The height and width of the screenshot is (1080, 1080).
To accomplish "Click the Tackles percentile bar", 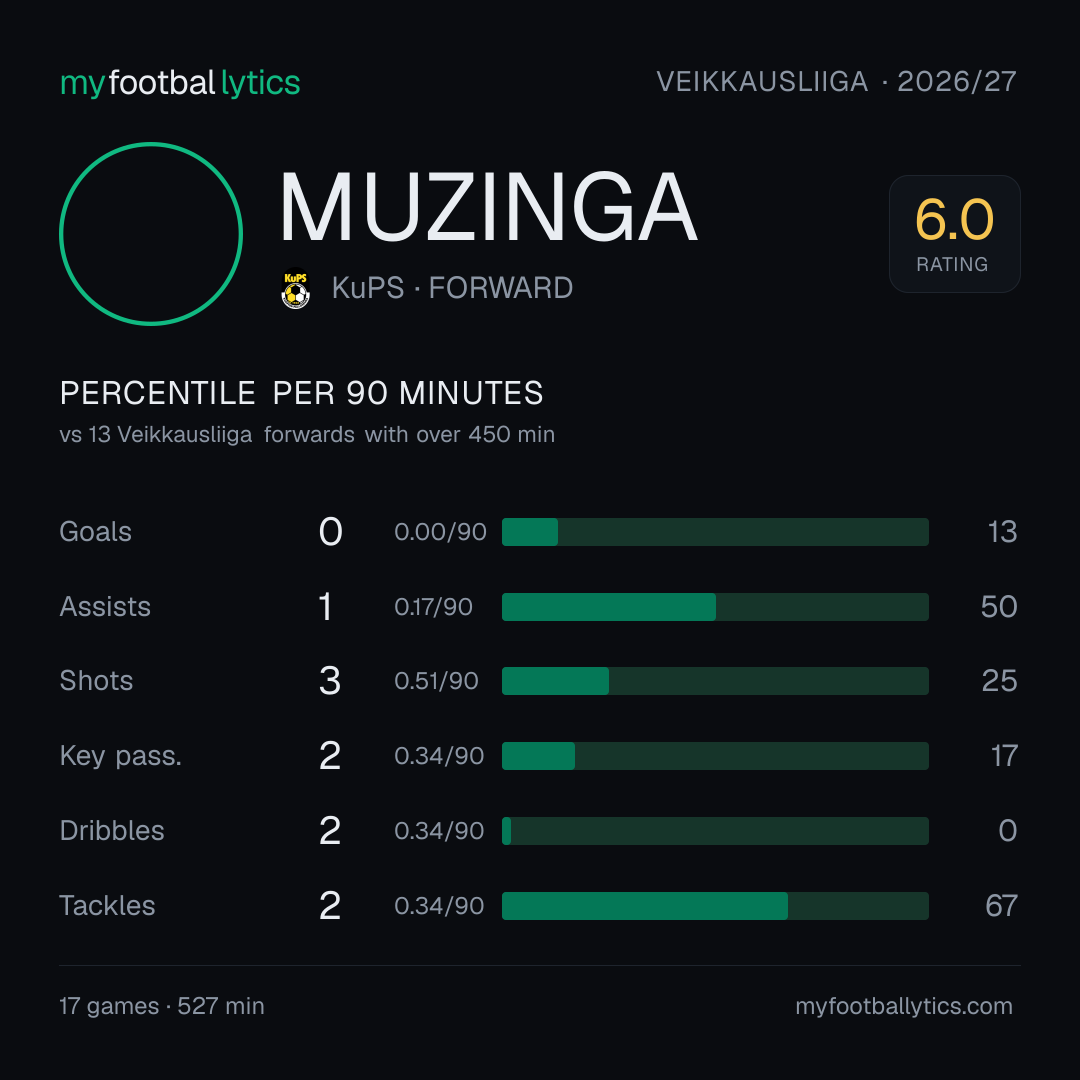I will (x=715, y=906).
